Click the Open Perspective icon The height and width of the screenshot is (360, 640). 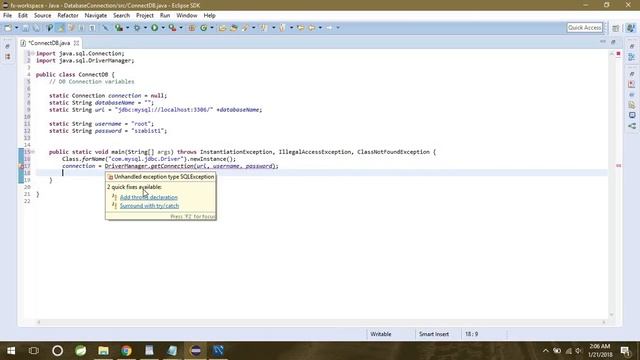pos(616,28)
